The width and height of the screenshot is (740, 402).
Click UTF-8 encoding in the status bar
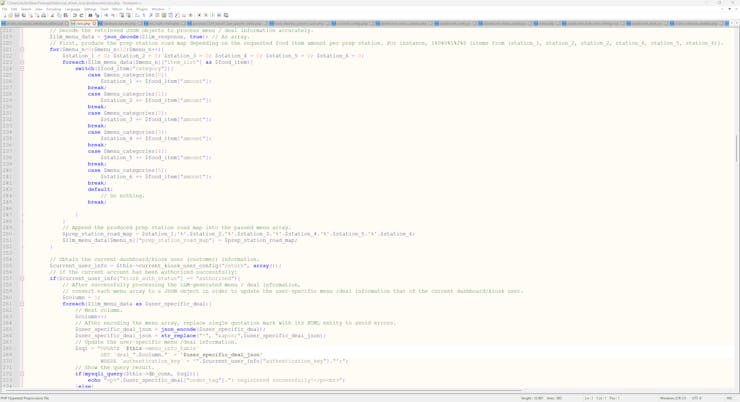coord(696,398)
